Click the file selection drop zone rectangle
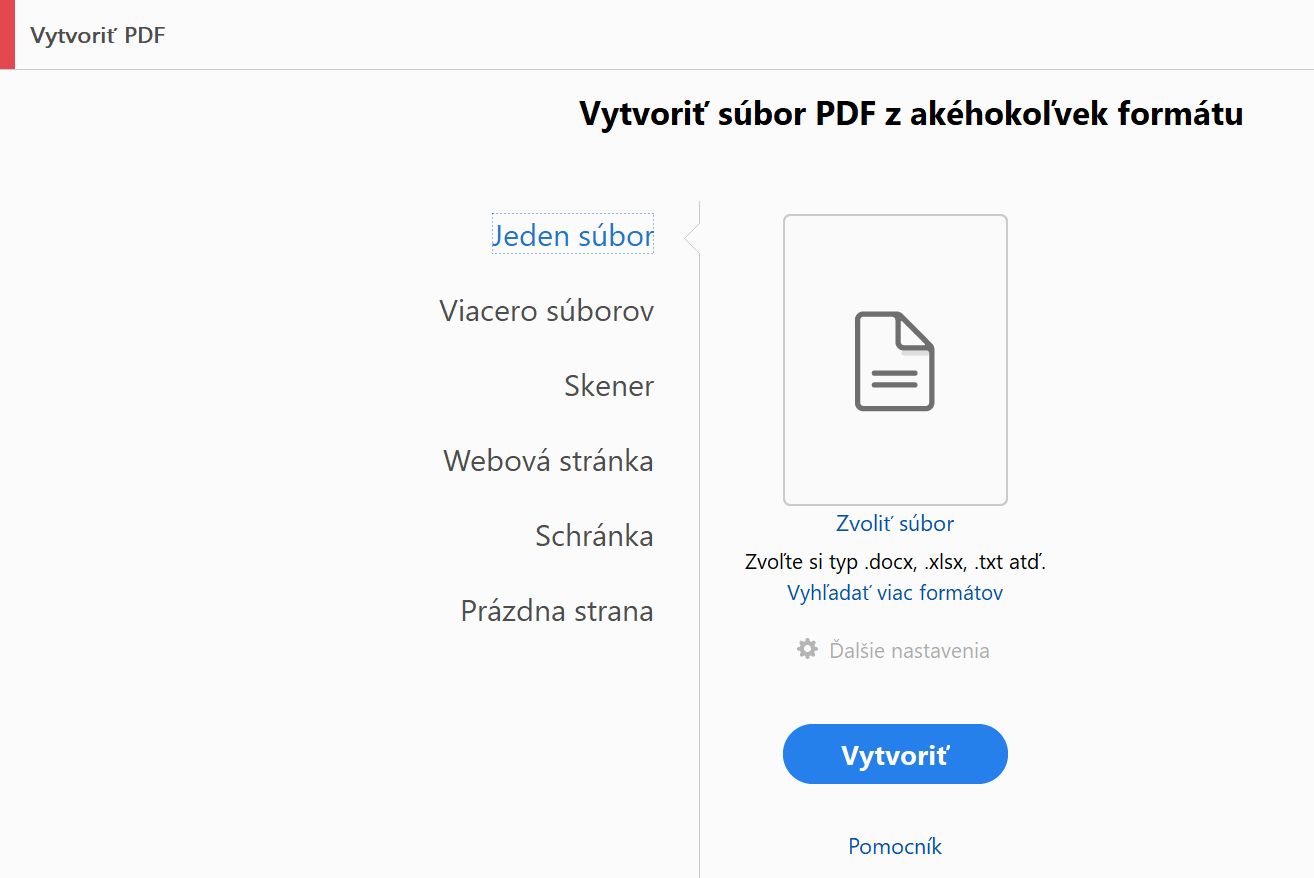Viewport: 1314px width, 878px height. pyautogui.click(x=895, y=358)
